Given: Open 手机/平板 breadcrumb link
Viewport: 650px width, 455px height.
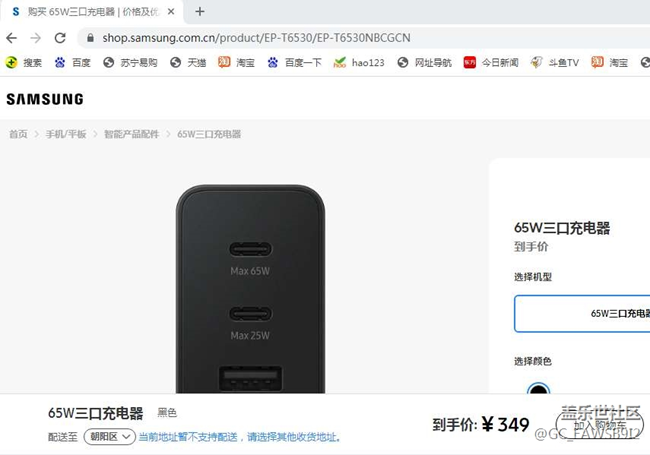Looking at the screenshot, I should [x=66, y=134].
